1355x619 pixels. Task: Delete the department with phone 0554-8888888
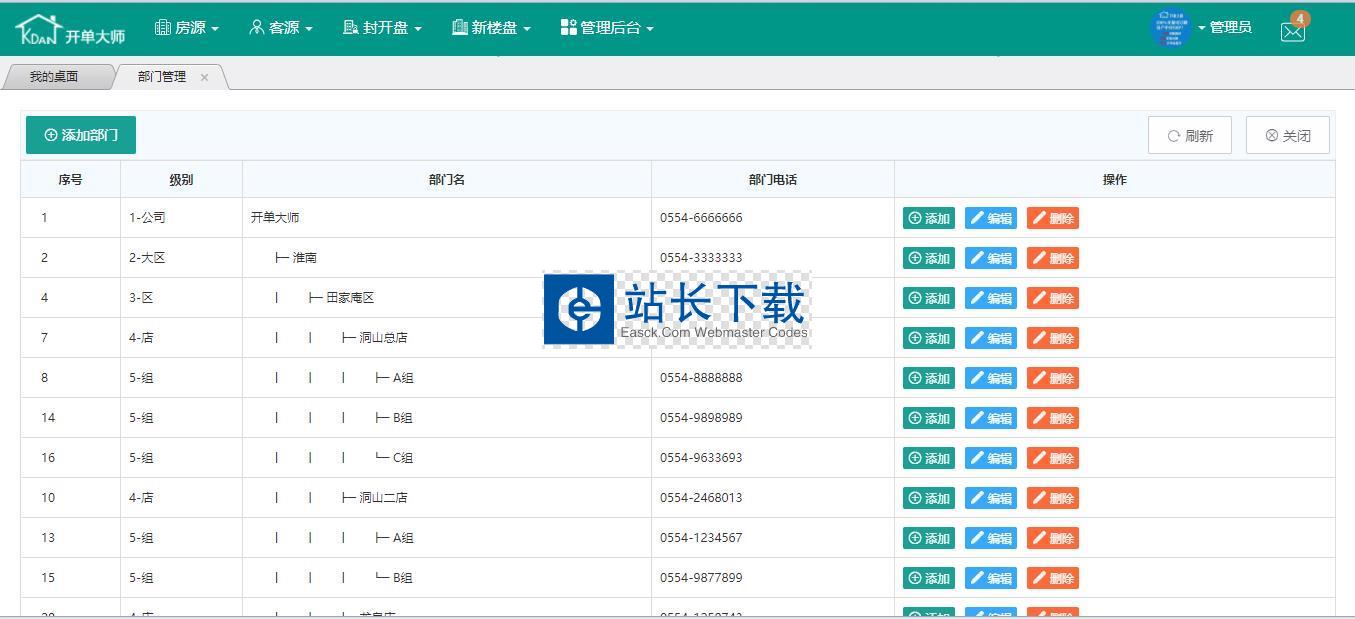1052,378
